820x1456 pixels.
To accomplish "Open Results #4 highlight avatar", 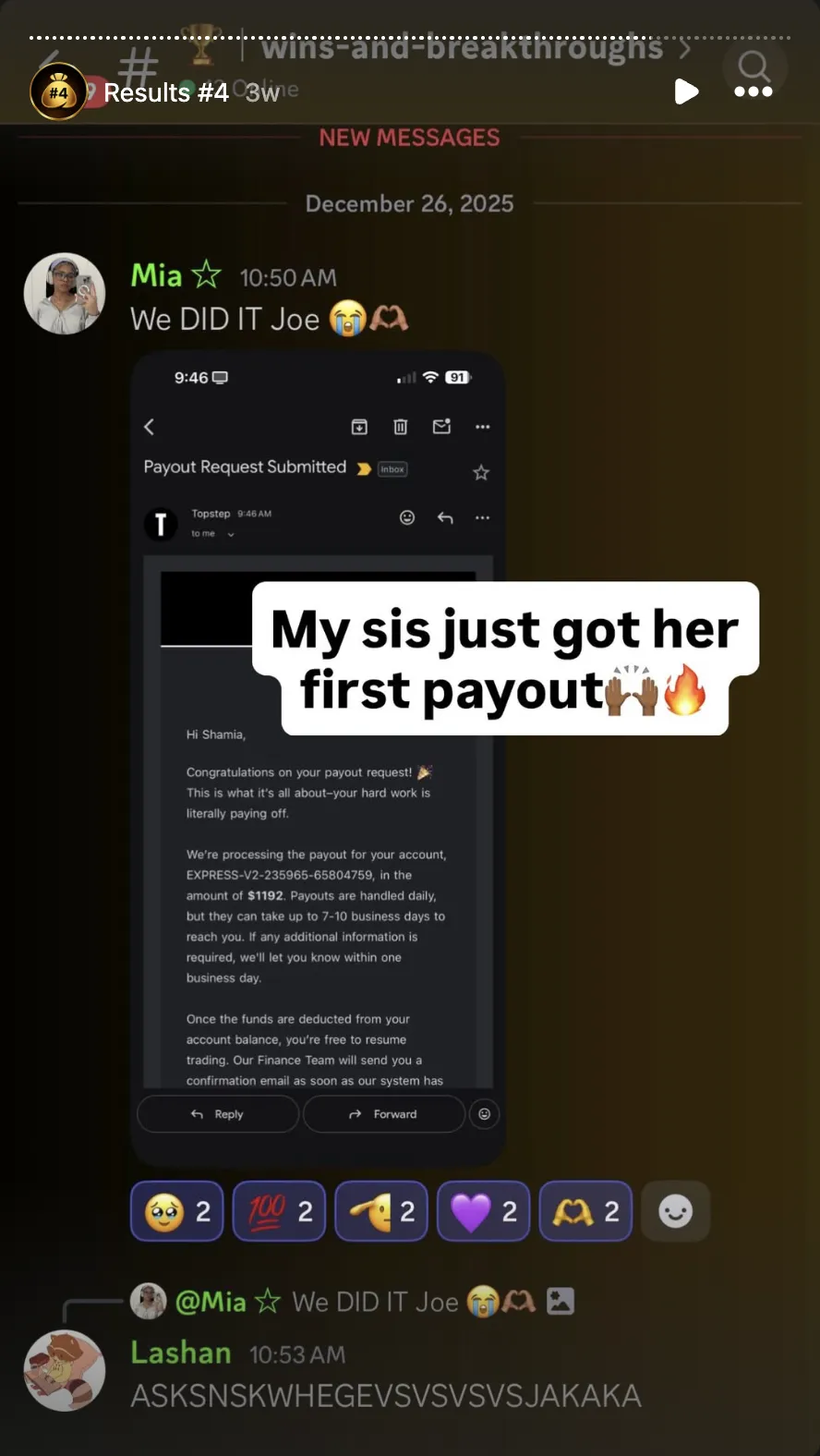I will 58,91.
